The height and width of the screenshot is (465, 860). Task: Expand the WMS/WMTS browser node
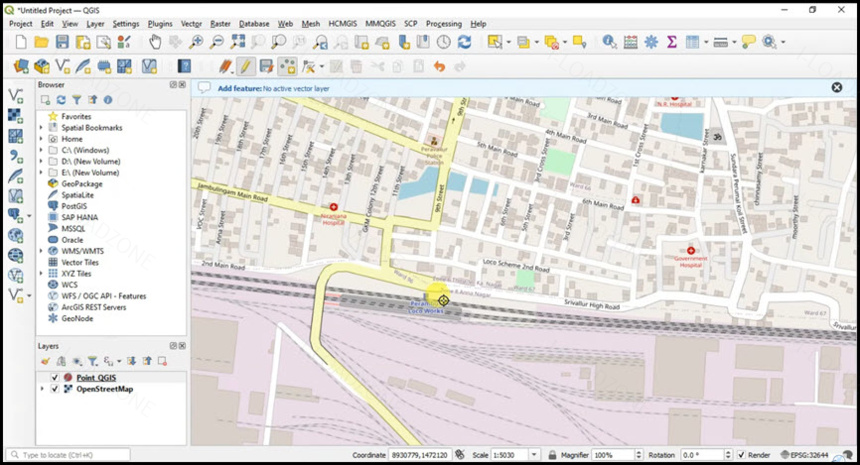[x=41, y=251]
